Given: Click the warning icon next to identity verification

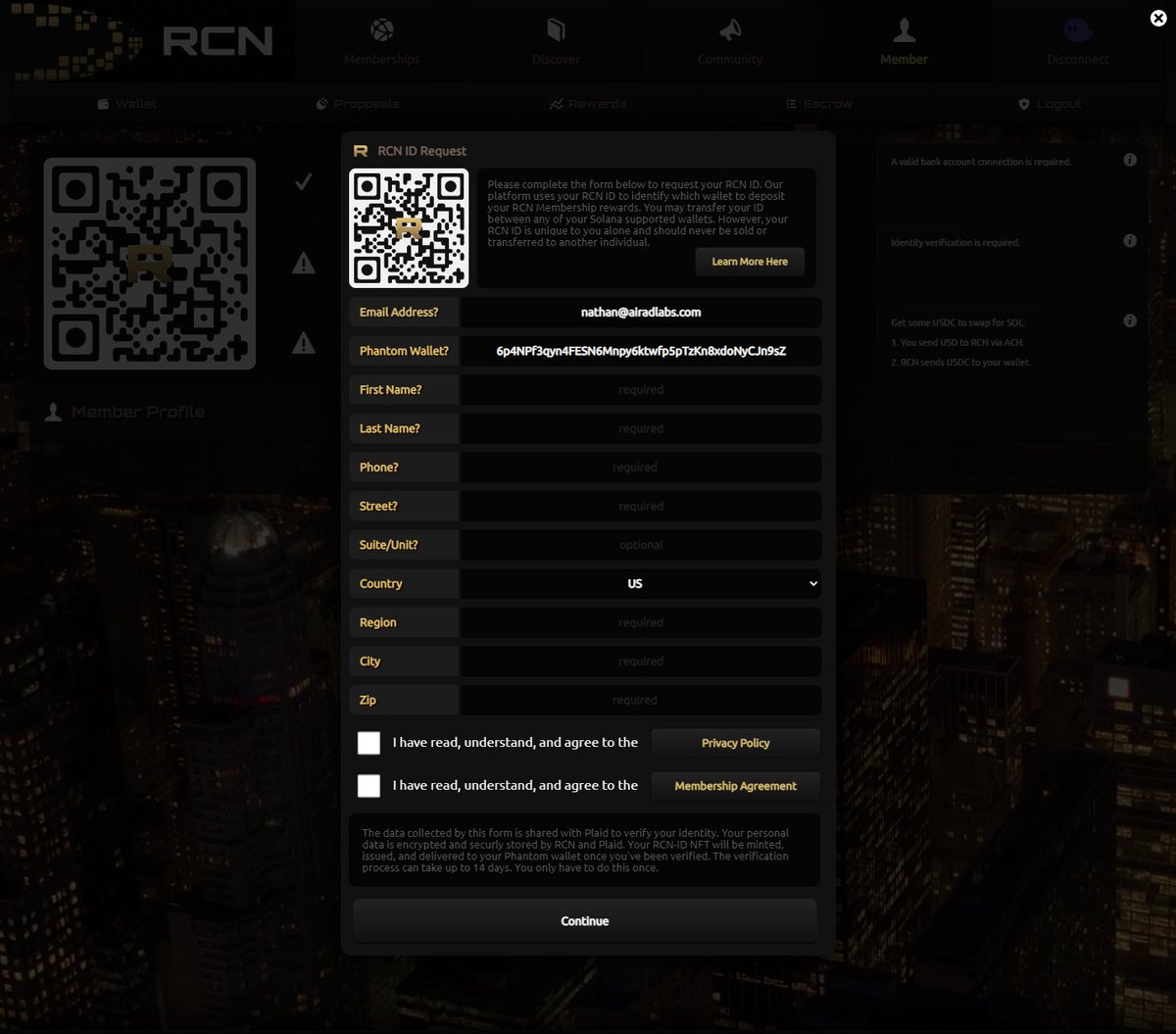Looking at the screenshot, I should [304, 263].
